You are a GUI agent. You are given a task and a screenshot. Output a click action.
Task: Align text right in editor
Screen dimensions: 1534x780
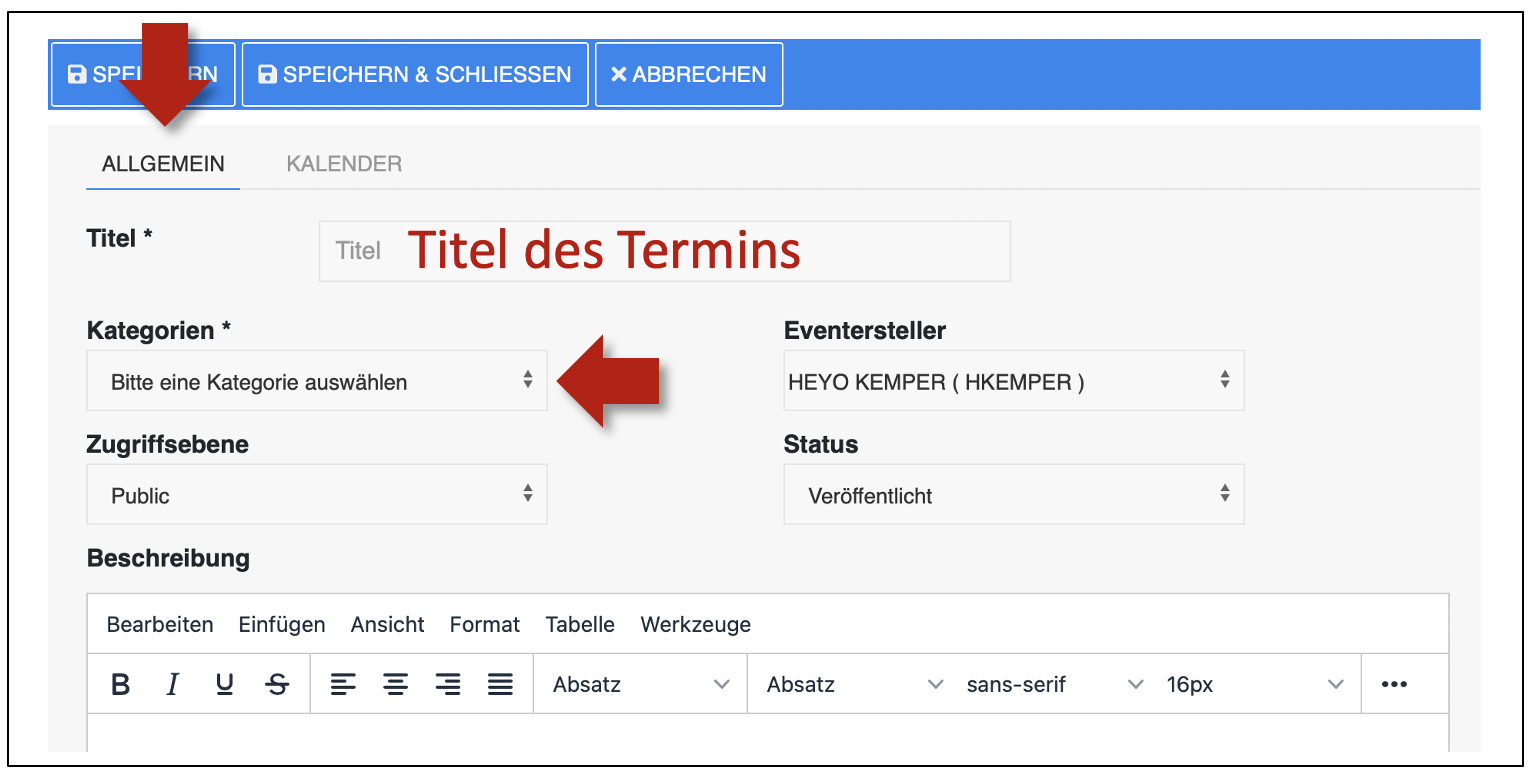448,685
